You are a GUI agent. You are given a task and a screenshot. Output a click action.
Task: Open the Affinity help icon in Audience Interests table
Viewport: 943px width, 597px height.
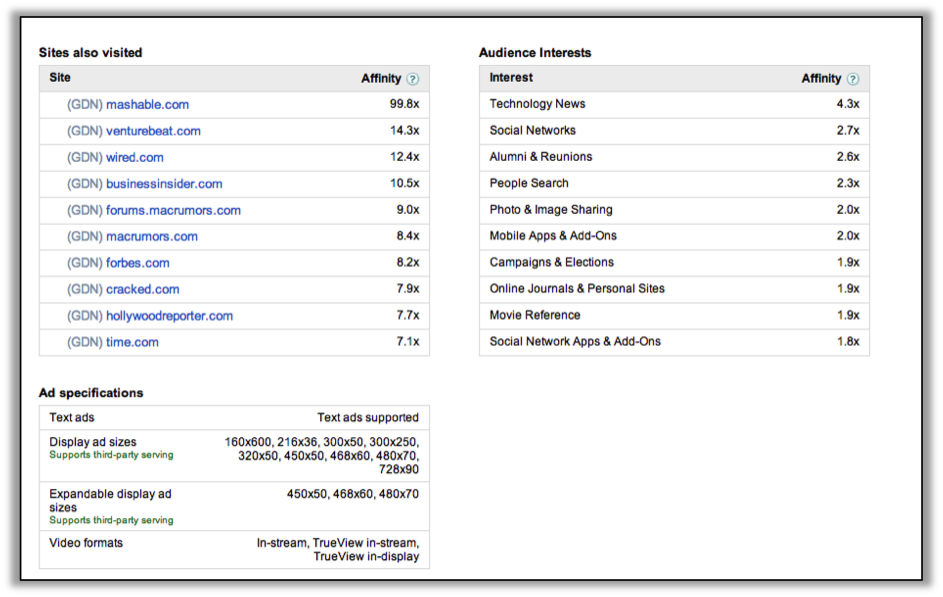pyautogui.click(x=853, y=79)
